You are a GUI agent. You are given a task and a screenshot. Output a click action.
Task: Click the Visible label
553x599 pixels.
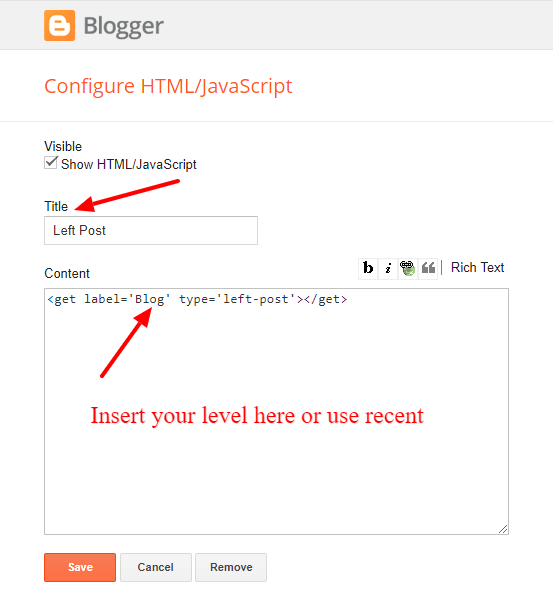(x=63, y=146)
